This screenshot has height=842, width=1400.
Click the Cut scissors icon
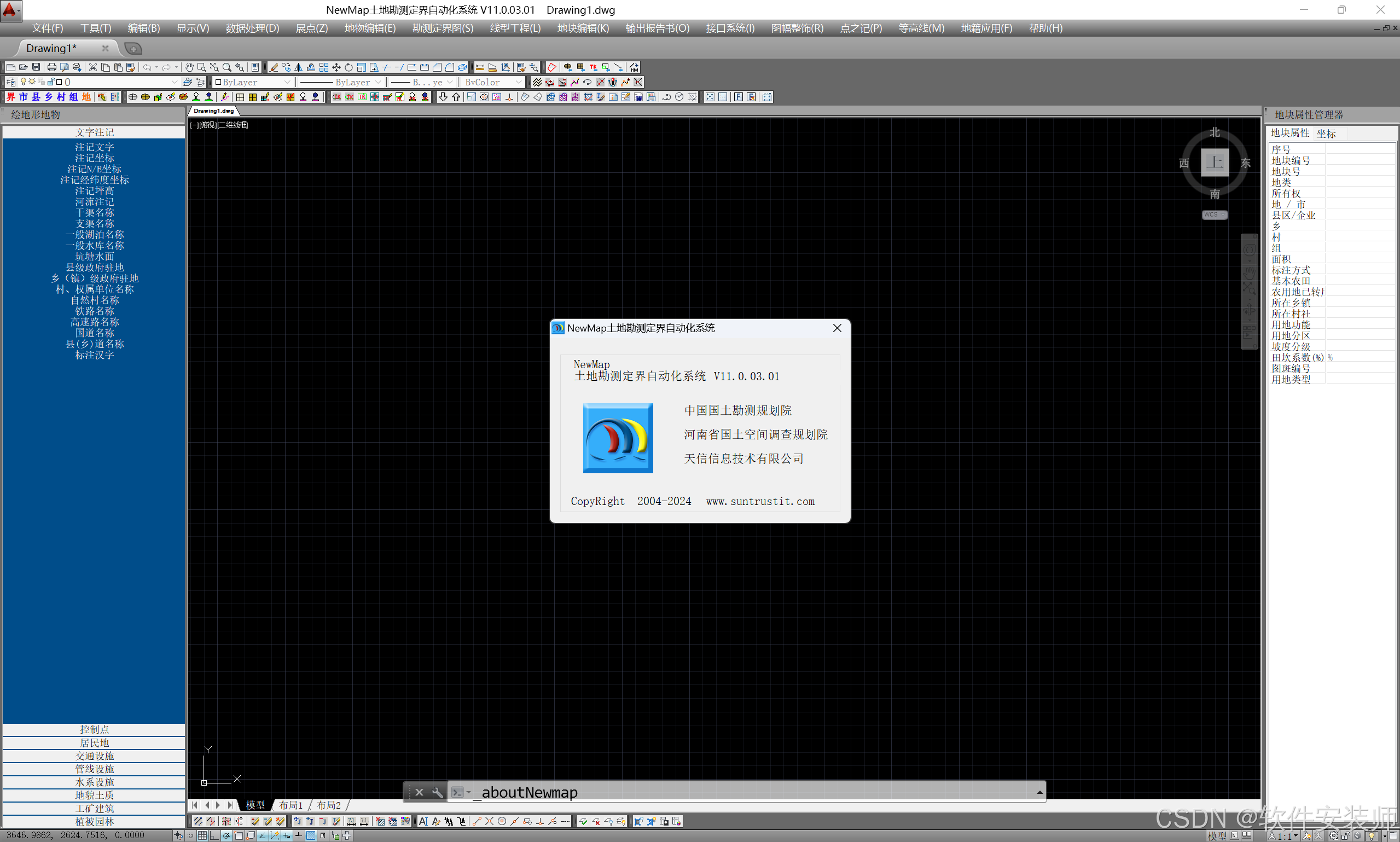[x=93, y=67]
